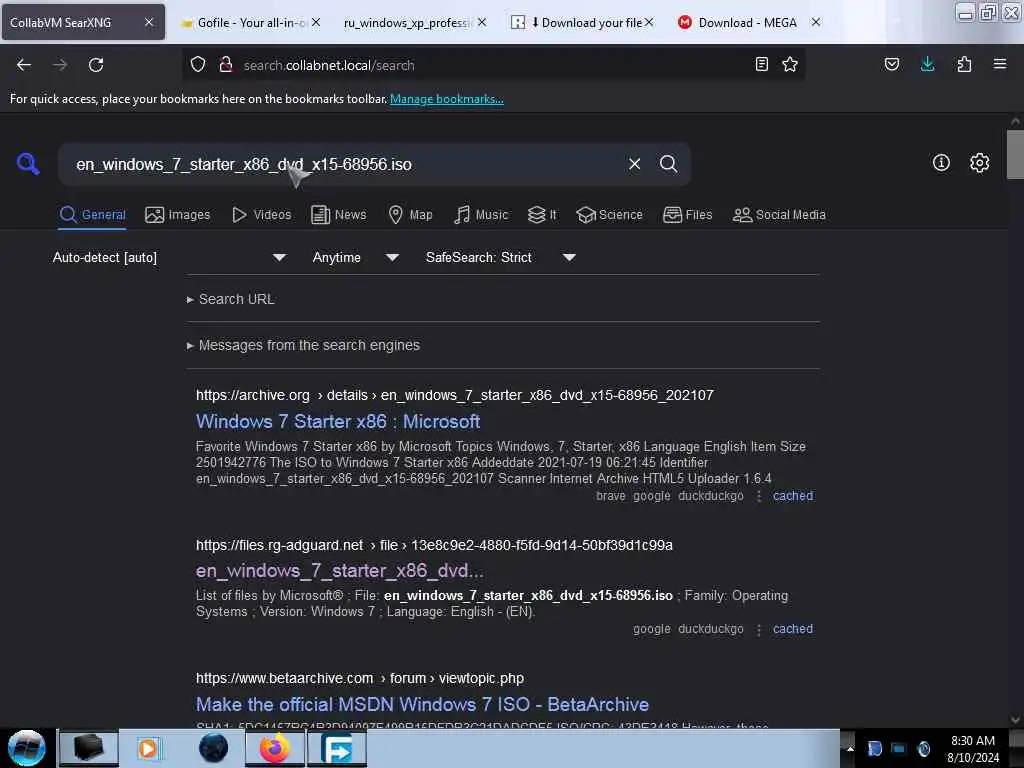1024x768 pixels.
Task: Open the Anytime time range dropdown
Action: [356, 257]
